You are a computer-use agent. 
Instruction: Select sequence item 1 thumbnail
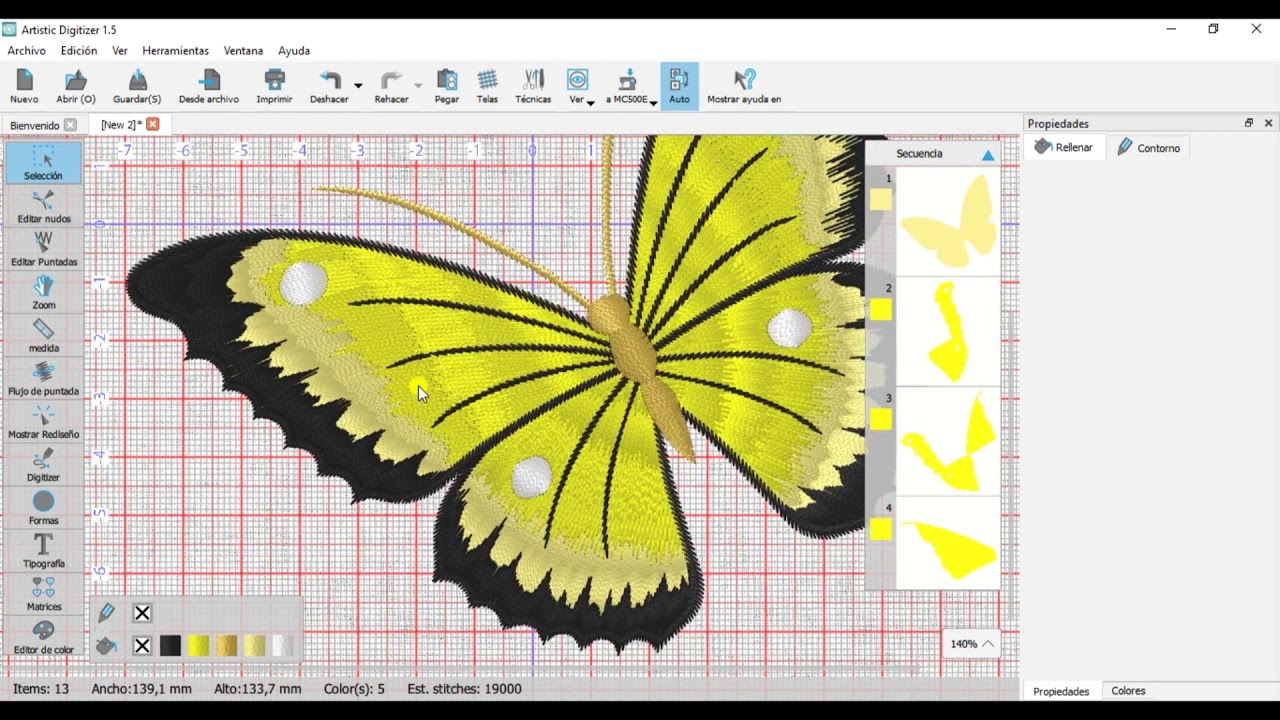[x=948, y=221]
